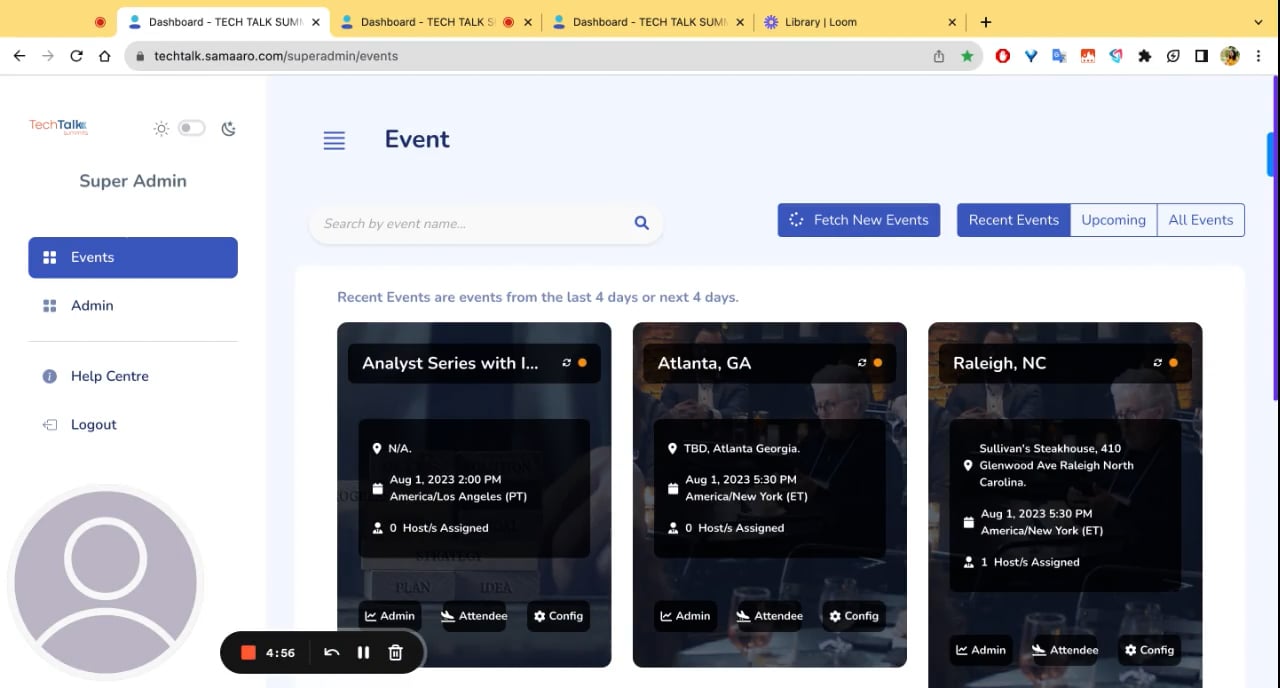Click the sun icon in sidebar
1280x688 pixels.
[x=161, y=128]
